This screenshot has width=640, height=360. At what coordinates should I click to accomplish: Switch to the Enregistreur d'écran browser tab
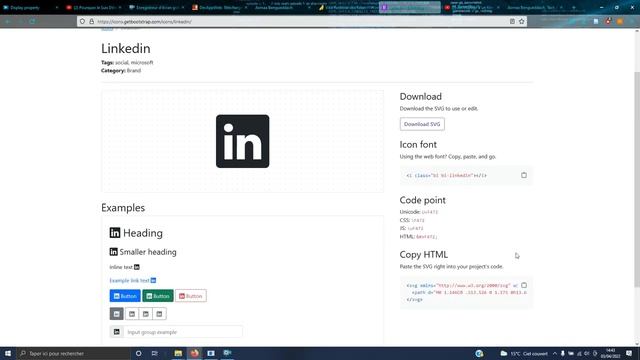pos(156,7)
